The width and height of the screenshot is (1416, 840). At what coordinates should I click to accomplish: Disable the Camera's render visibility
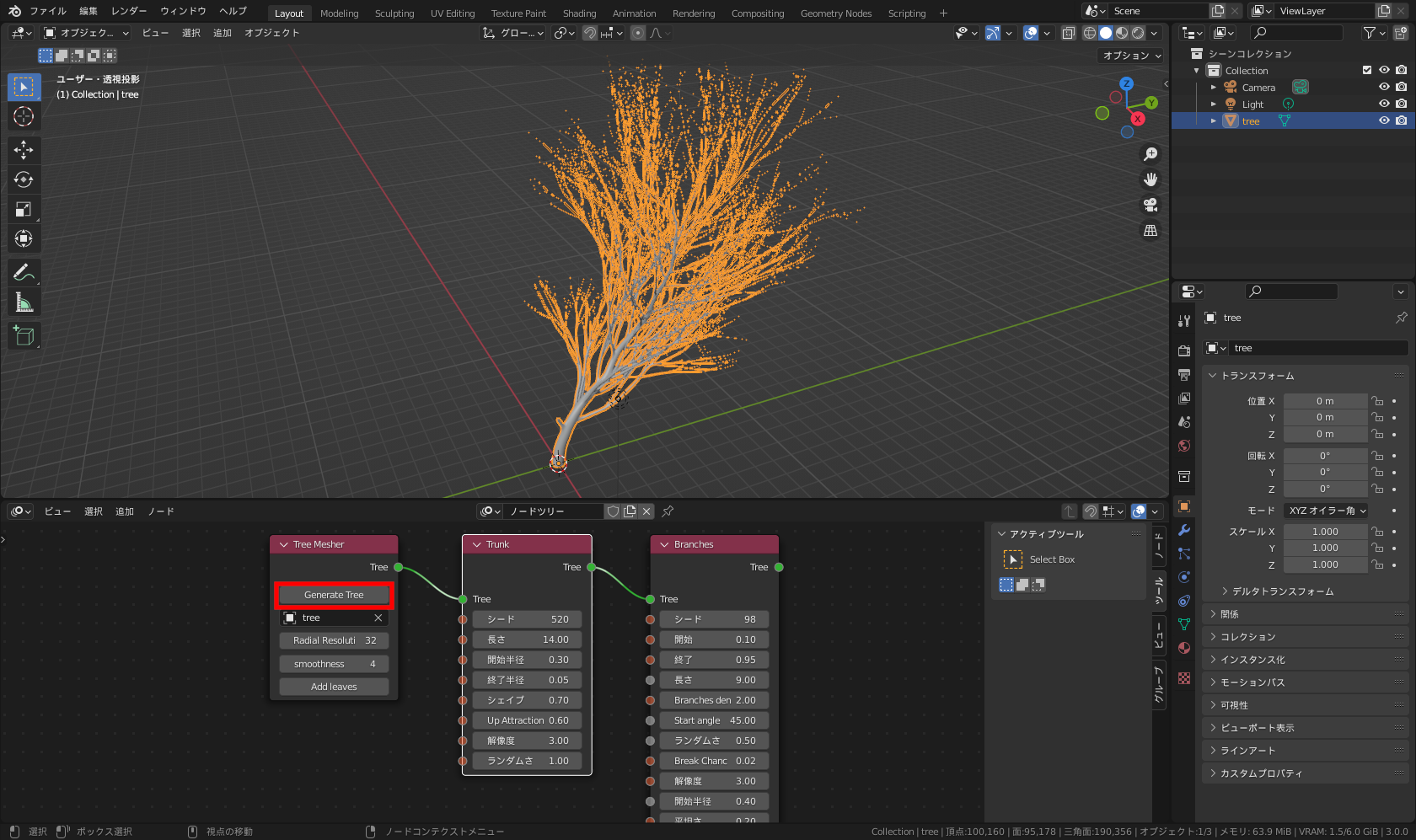click(1402, 87)
